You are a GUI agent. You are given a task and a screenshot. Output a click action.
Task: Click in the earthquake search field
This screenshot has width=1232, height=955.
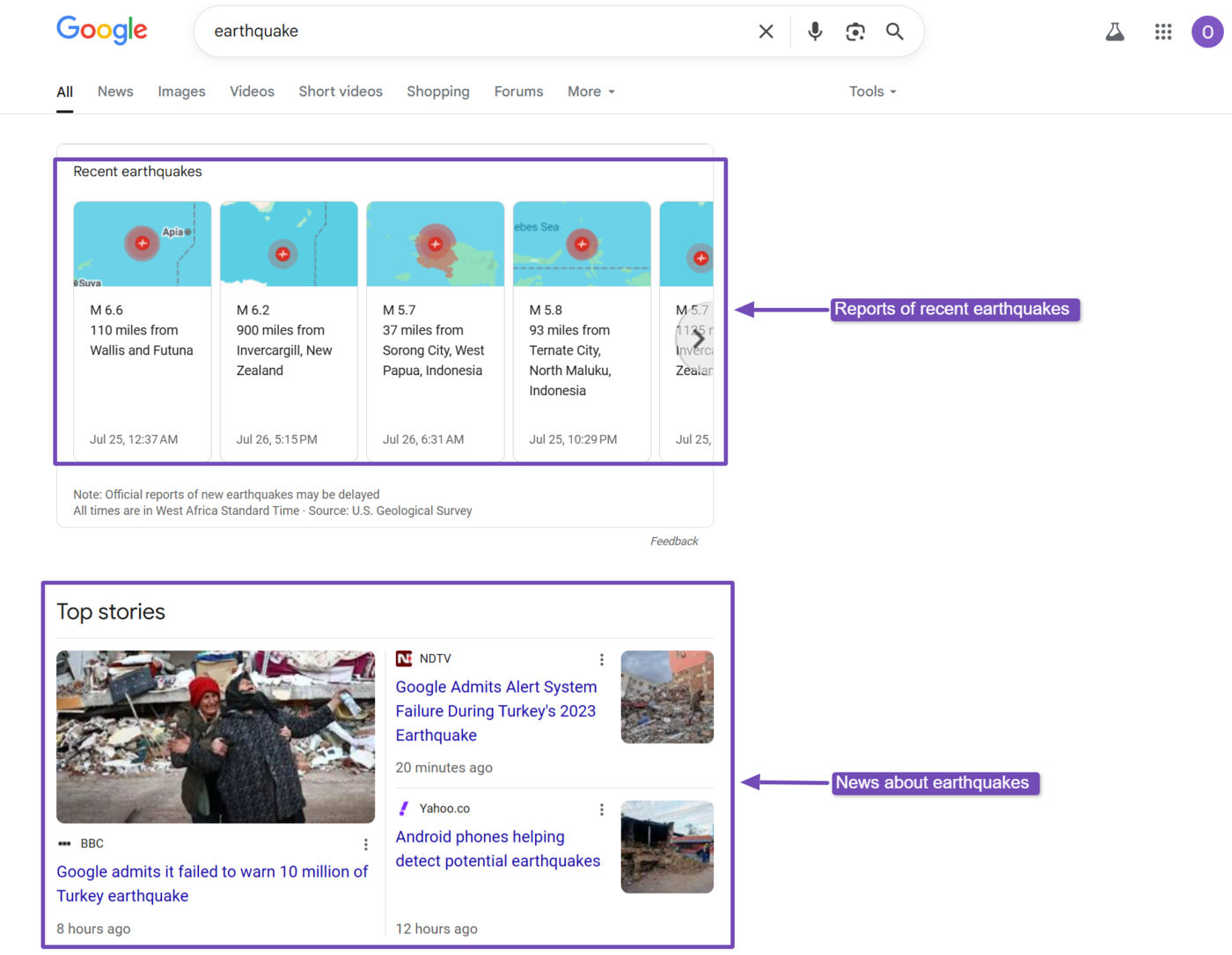tap(475, 32)
